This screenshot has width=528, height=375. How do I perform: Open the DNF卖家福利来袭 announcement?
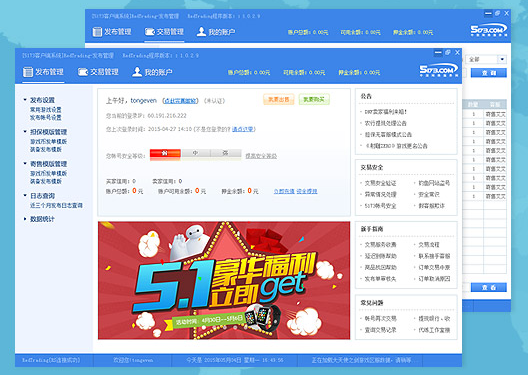(386, 112)
